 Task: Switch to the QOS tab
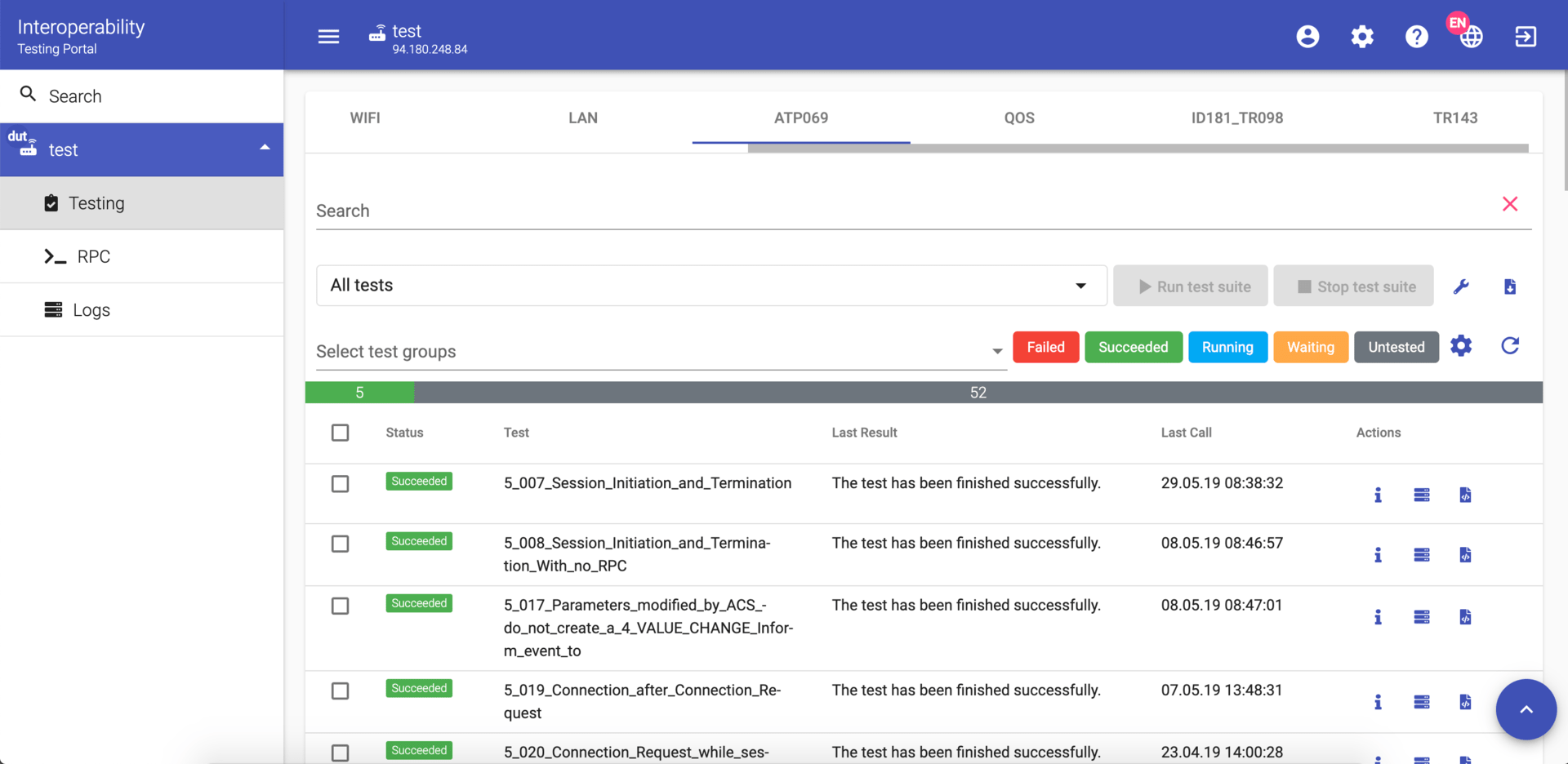click(1019, 118)
